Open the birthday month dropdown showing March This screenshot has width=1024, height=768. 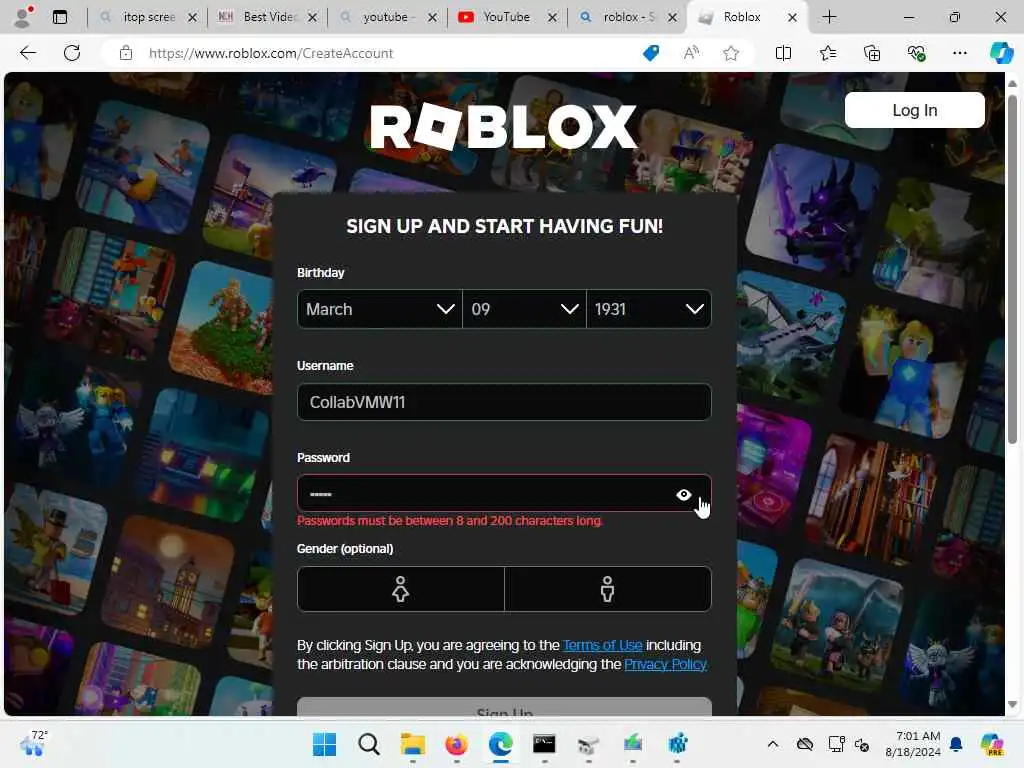coord(379,309)
